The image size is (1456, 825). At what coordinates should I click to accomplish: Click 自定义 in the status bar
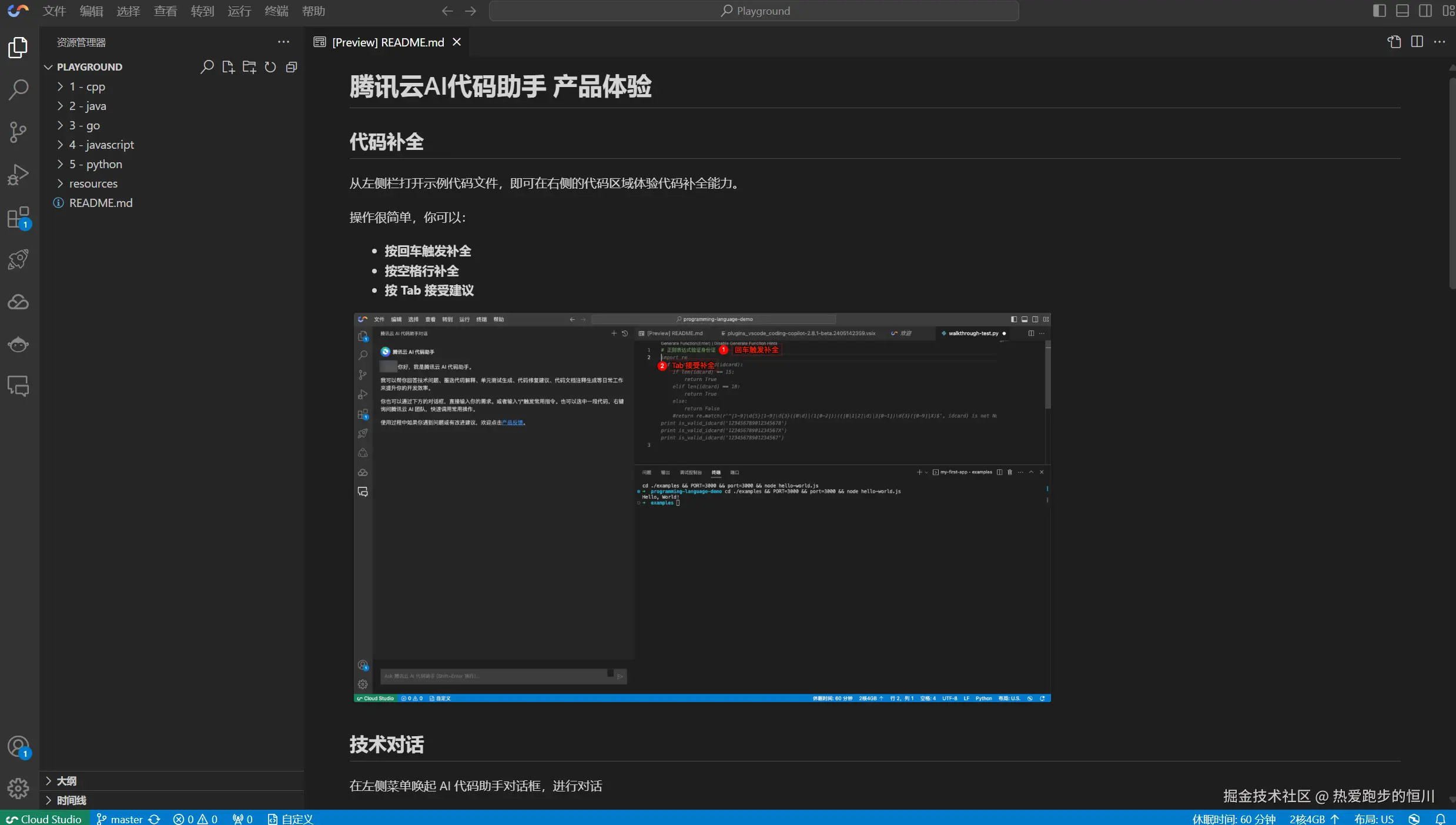click(x=290, y=818)
